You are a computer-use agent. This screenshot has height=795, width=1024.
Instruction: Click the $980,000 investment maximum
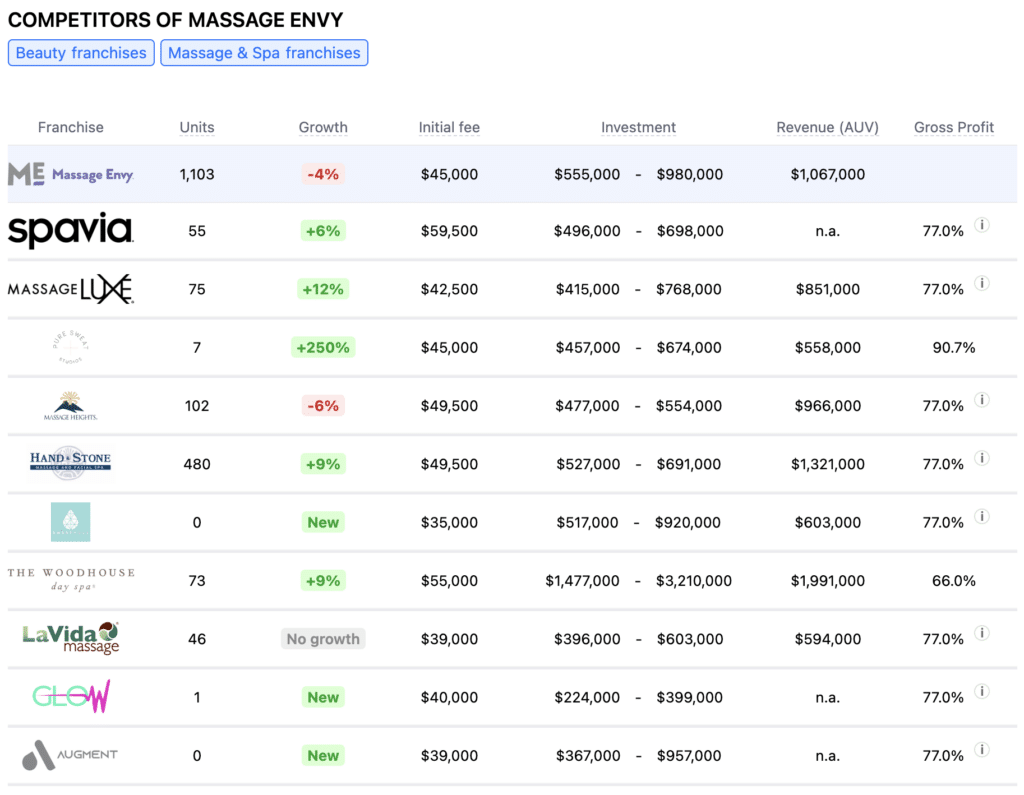tap(690, 174)
